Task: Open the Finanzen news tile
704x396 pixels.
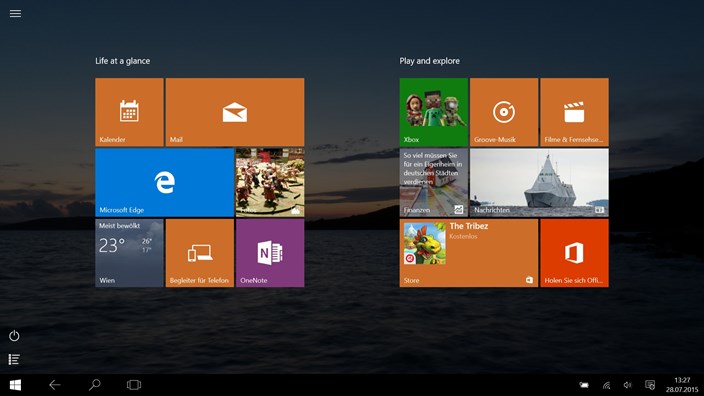Action: tap(434, 183)
